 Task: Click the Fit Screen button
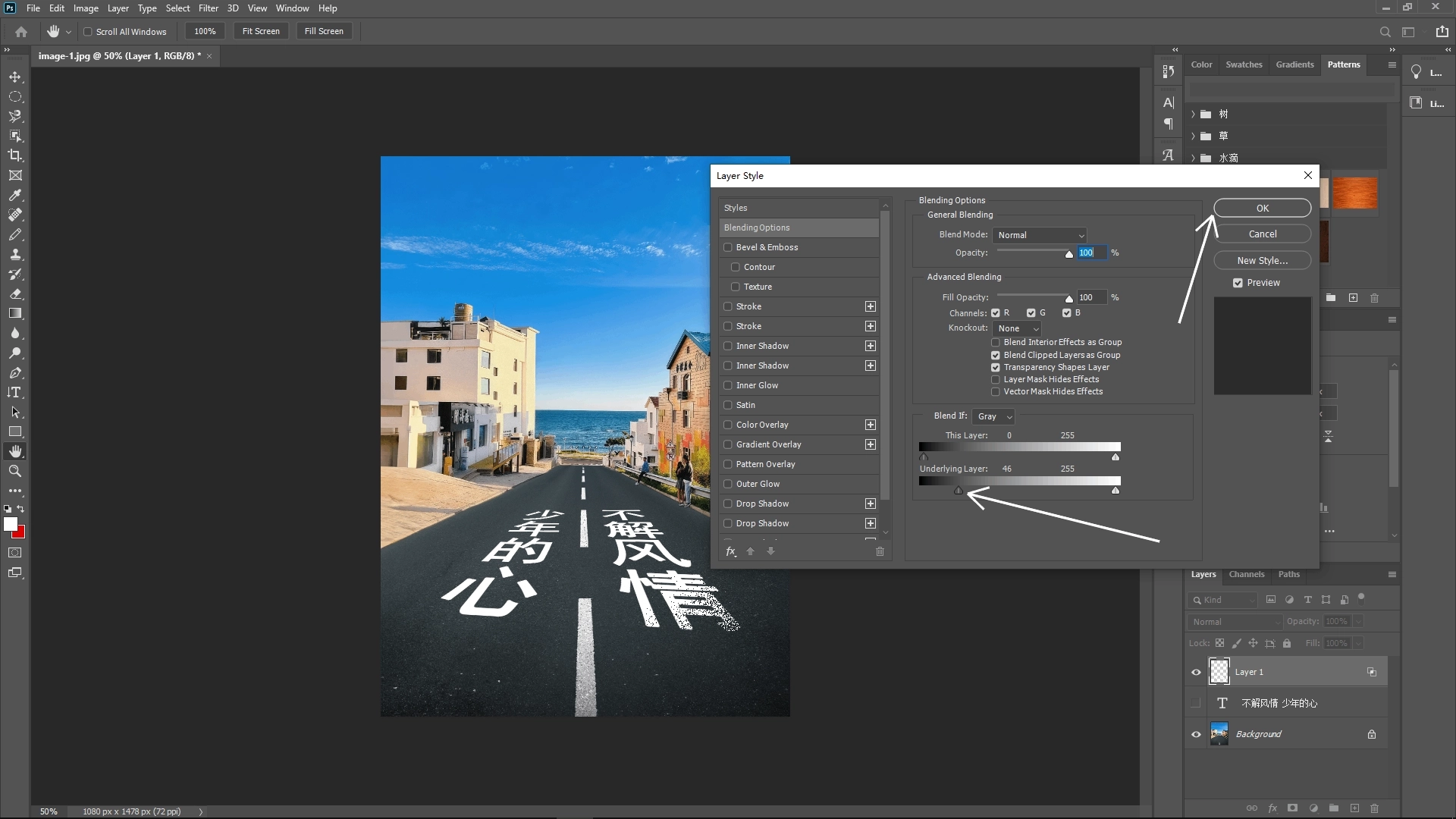point(260,31)
